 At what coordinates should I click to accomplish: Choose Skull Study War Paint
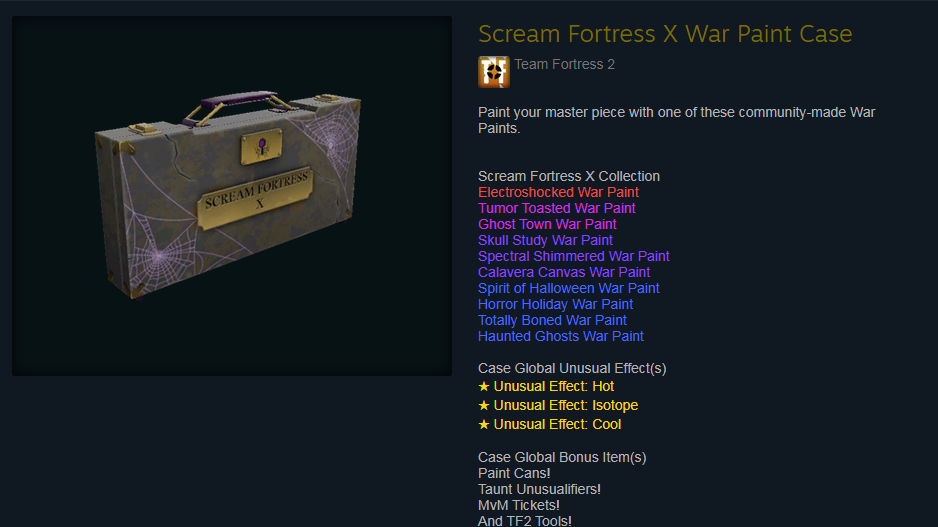point(545,240)
